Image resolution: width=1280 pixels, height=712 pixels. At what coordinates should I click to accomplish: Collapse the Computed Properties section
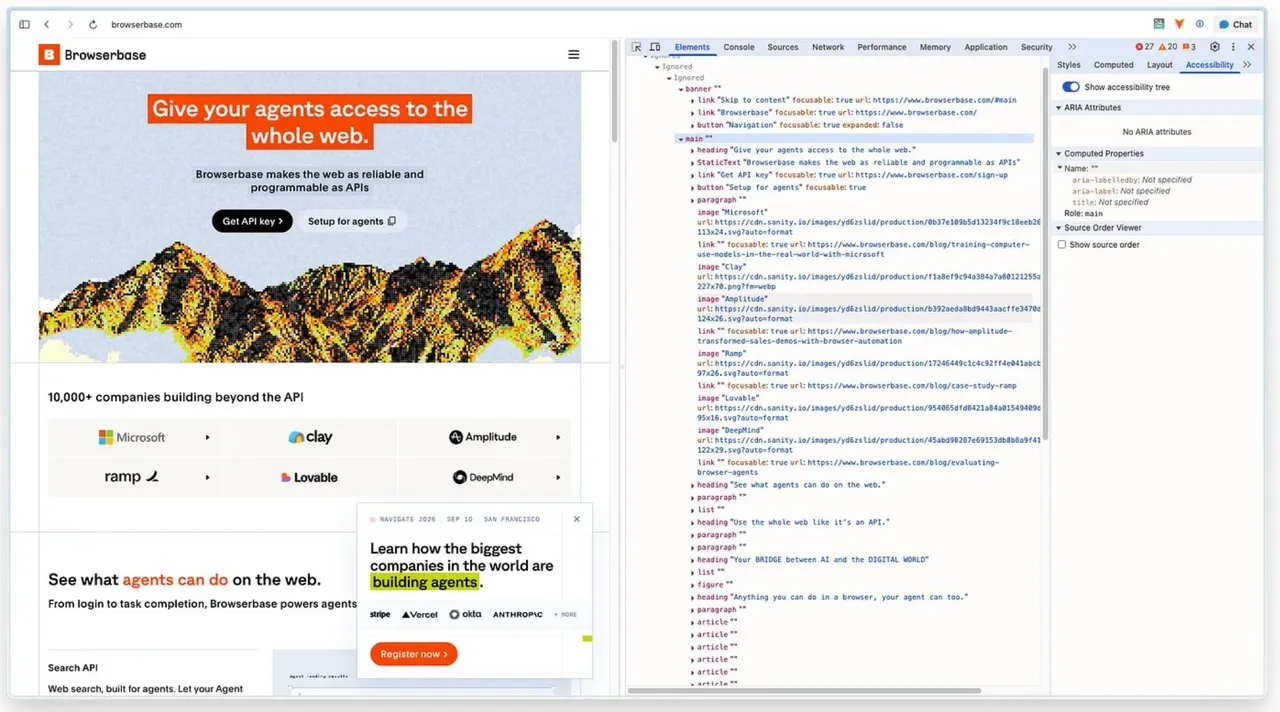point(1059,154)
